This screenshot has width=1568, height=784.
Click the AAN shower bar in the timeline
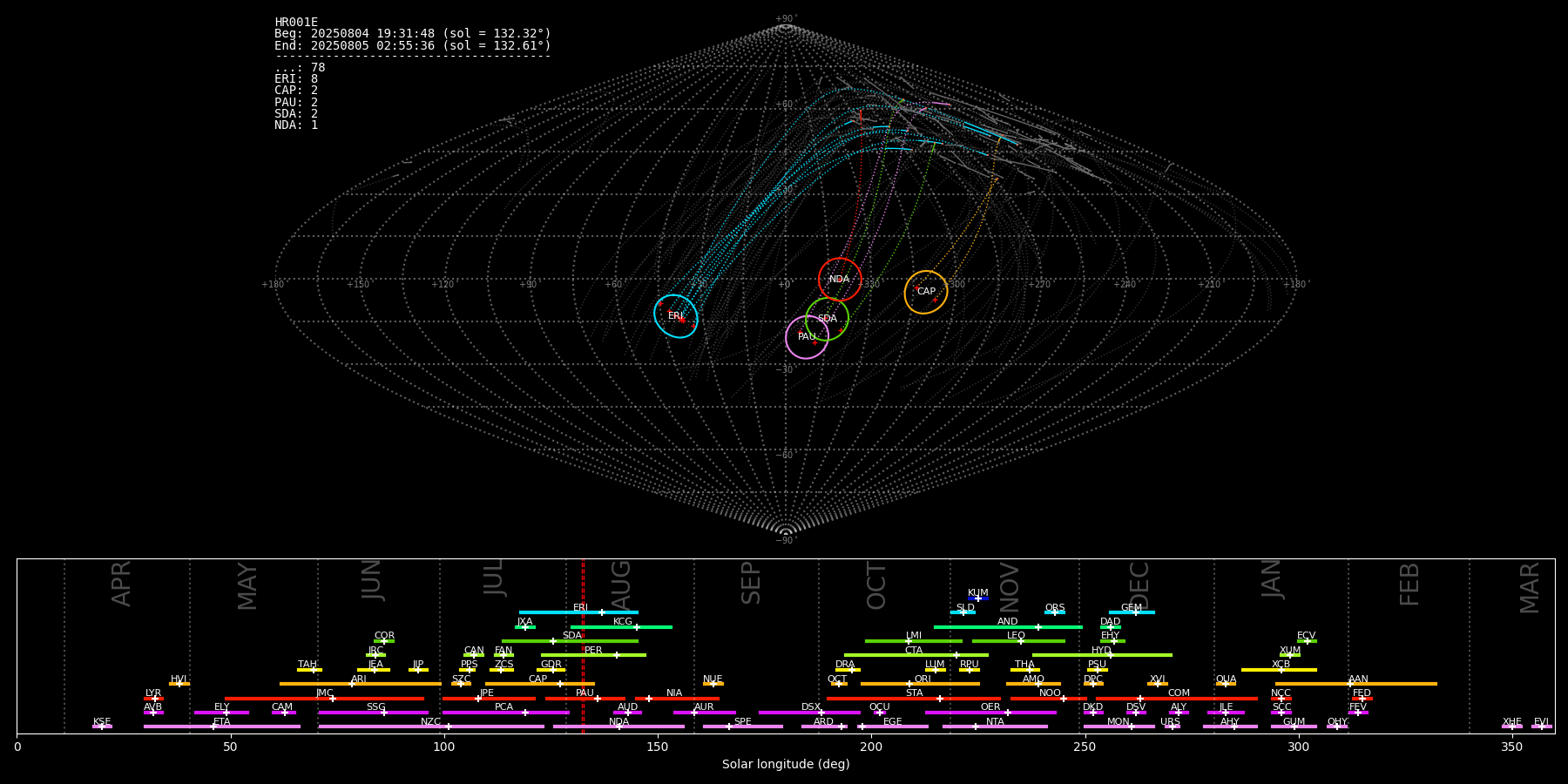(x=1356, y=684)
